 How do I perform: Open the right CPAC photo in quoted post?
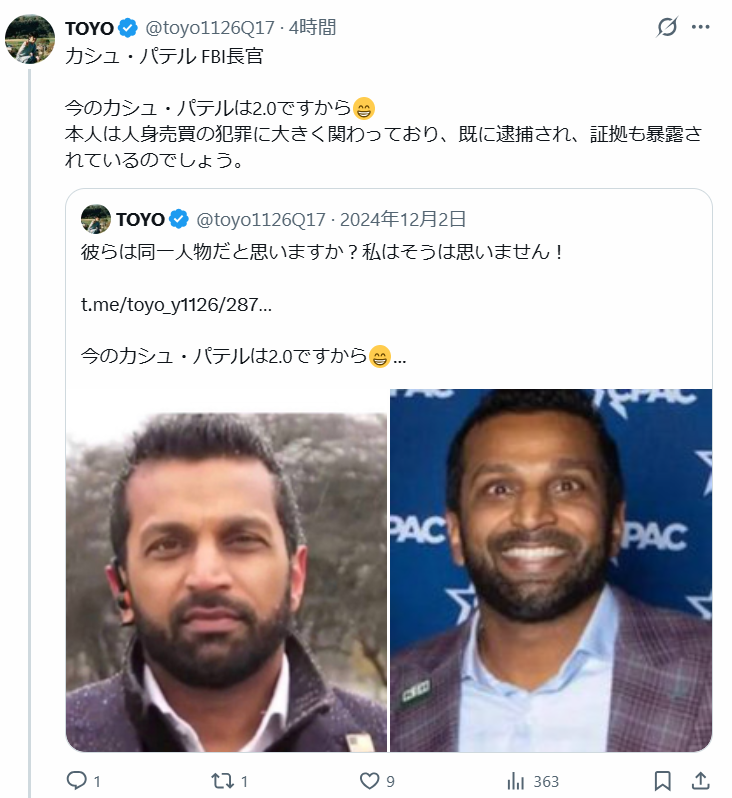point(551,570)
